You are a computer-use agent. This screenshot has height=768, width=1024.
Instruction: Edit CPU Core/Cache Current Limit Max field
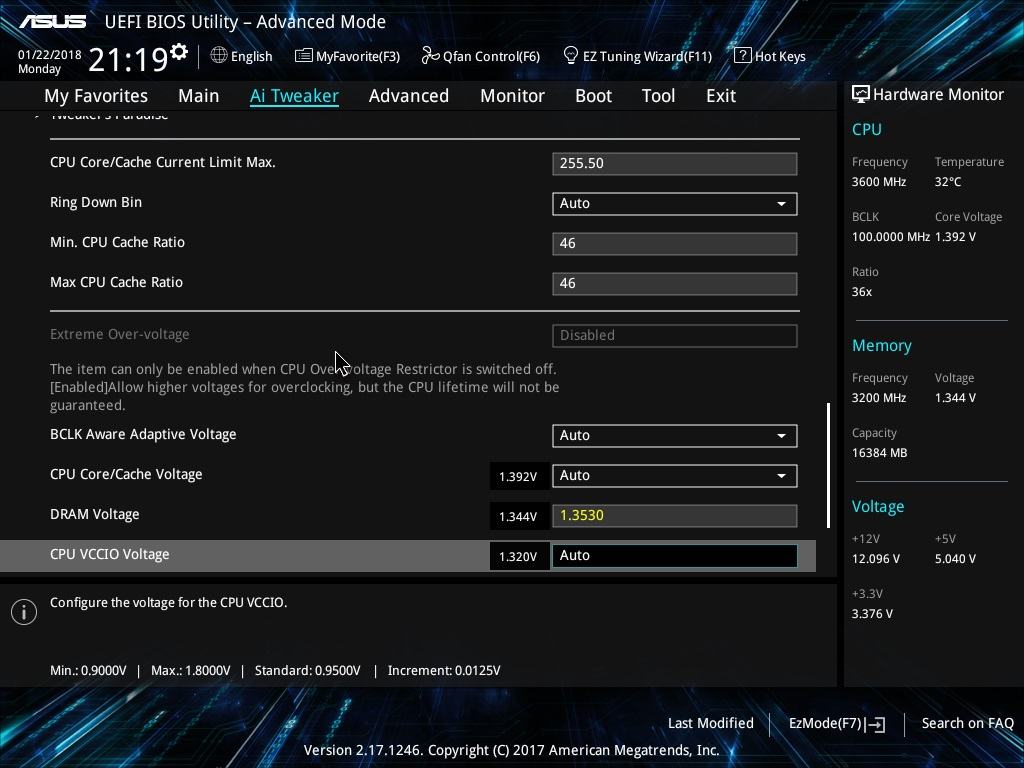click(x=675, y=163)
